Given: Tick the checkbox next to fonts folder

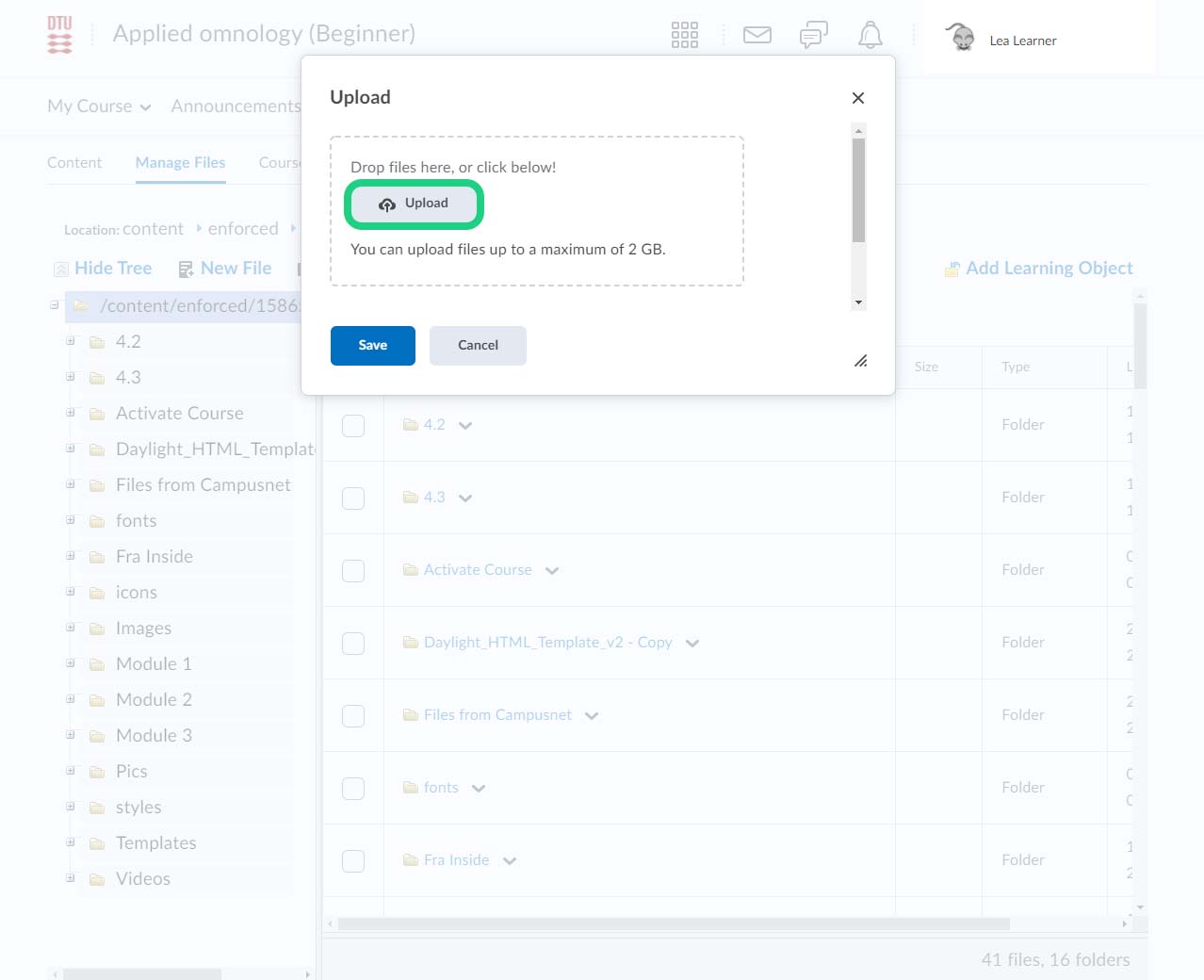Looking at the screenshot, I should pos(353,788).
